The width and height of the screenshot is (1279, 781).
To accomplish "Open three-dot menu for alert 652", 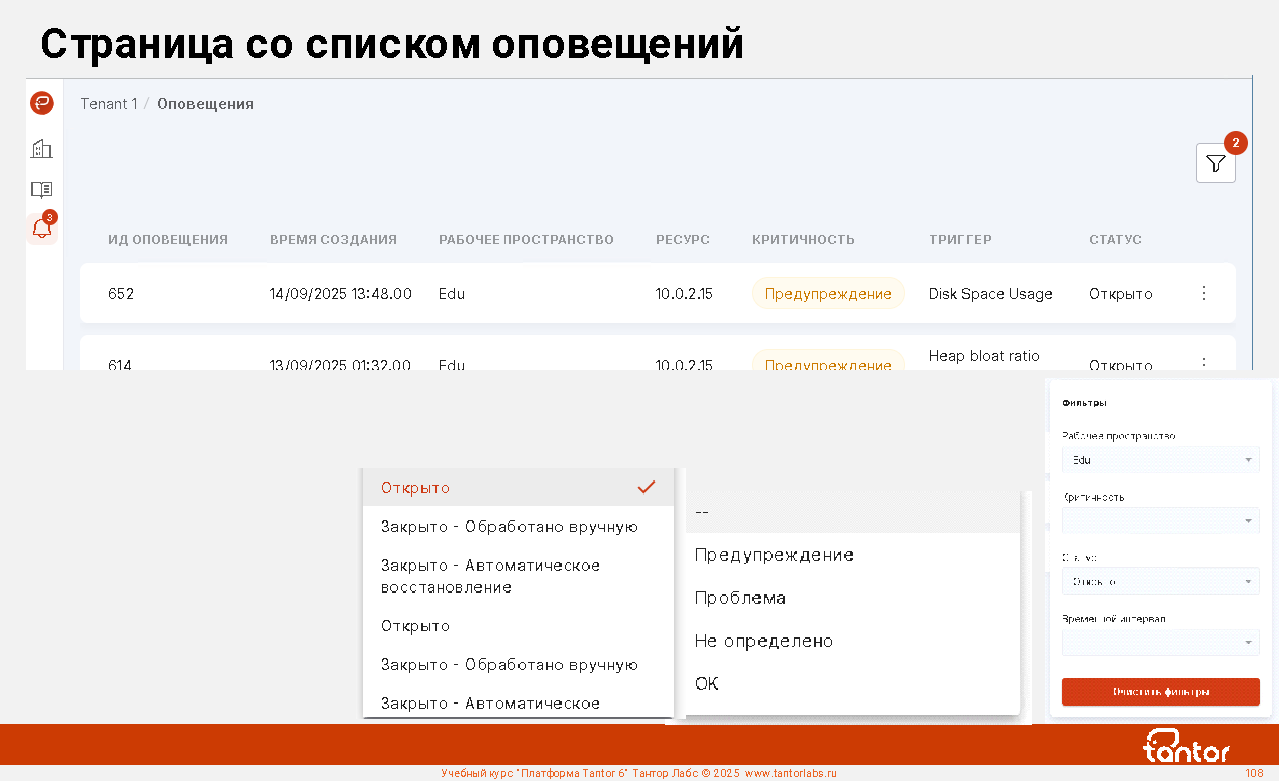I will tap(1204, 293).
